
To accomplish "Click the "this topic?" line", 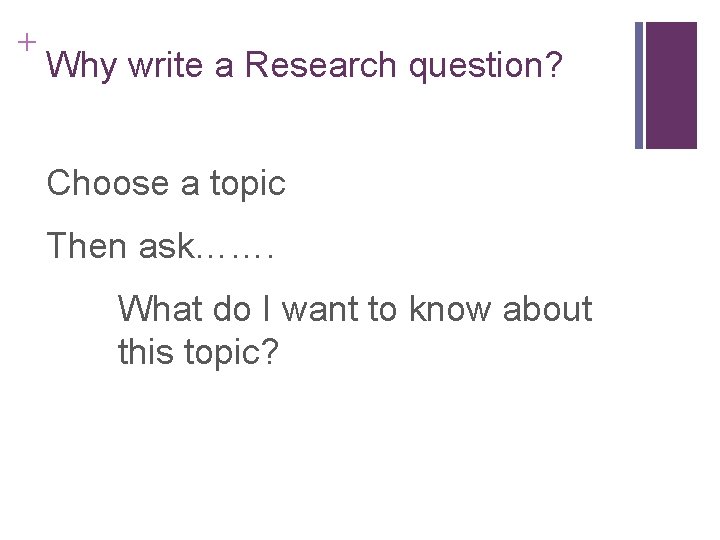I will [x=197, y=352].
